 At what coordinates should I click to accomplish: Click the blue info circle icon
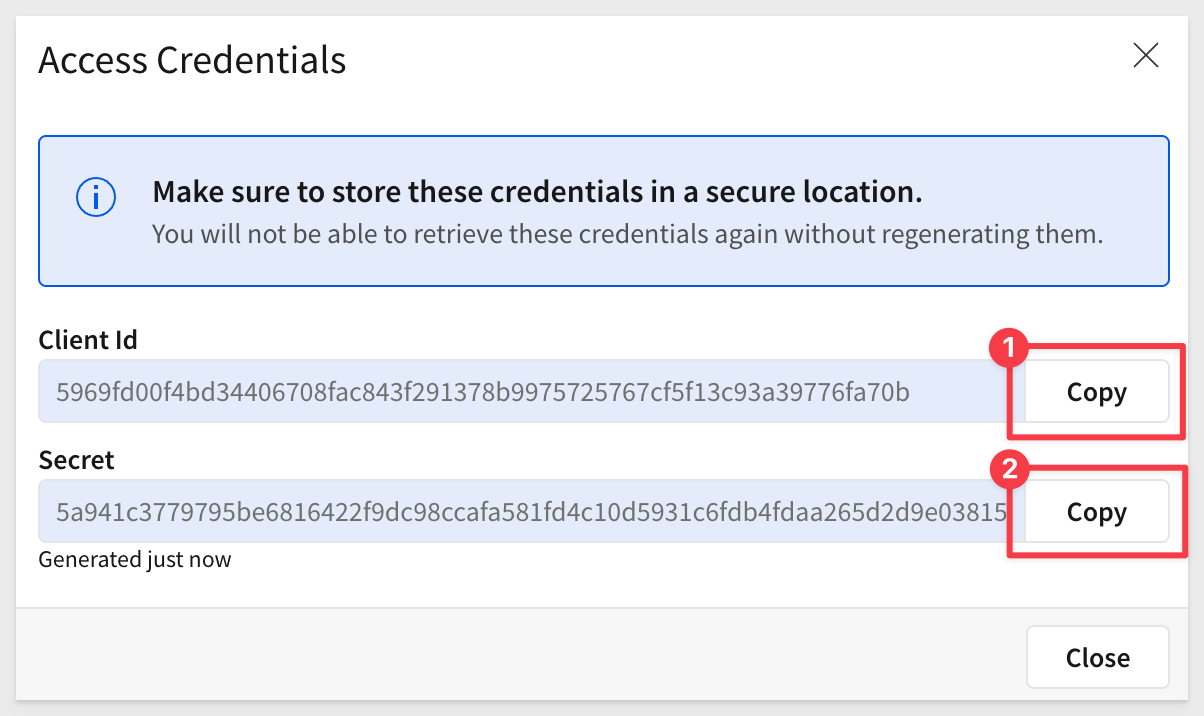pyautogui.click(x=96, y=196)
